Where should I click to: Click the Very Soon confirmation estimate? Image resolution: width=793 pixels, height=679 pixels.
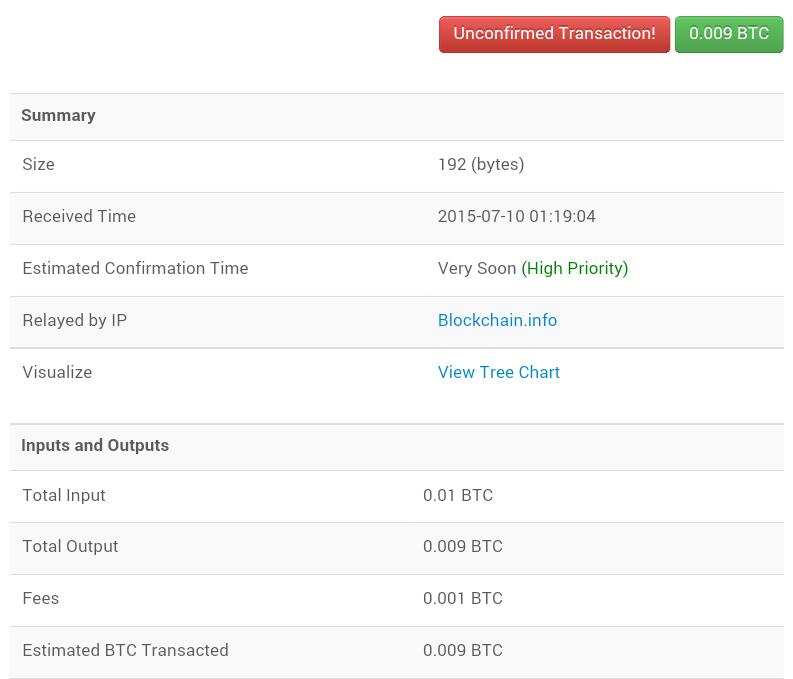(477, 268)
